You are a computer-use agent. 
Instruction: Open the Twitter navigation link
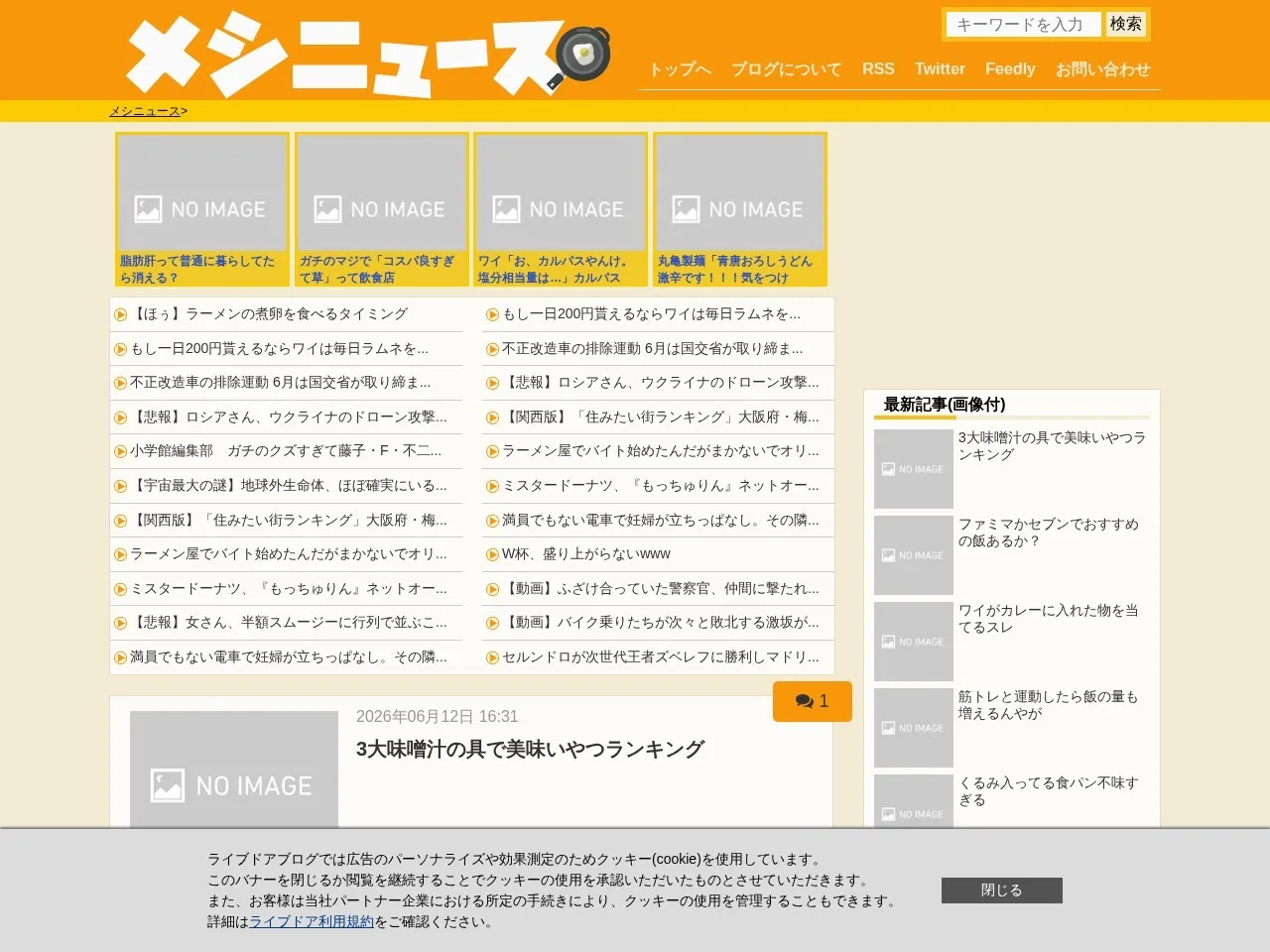pyautogui.click(x=940, y=69)
